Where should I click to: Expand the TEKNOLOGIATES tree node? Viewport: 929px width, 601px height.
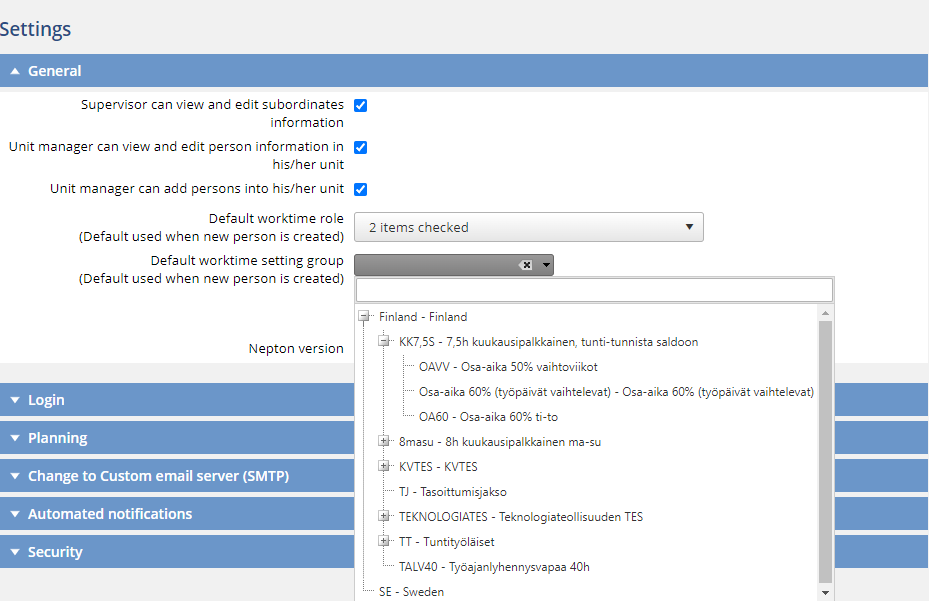click(384, 516)
